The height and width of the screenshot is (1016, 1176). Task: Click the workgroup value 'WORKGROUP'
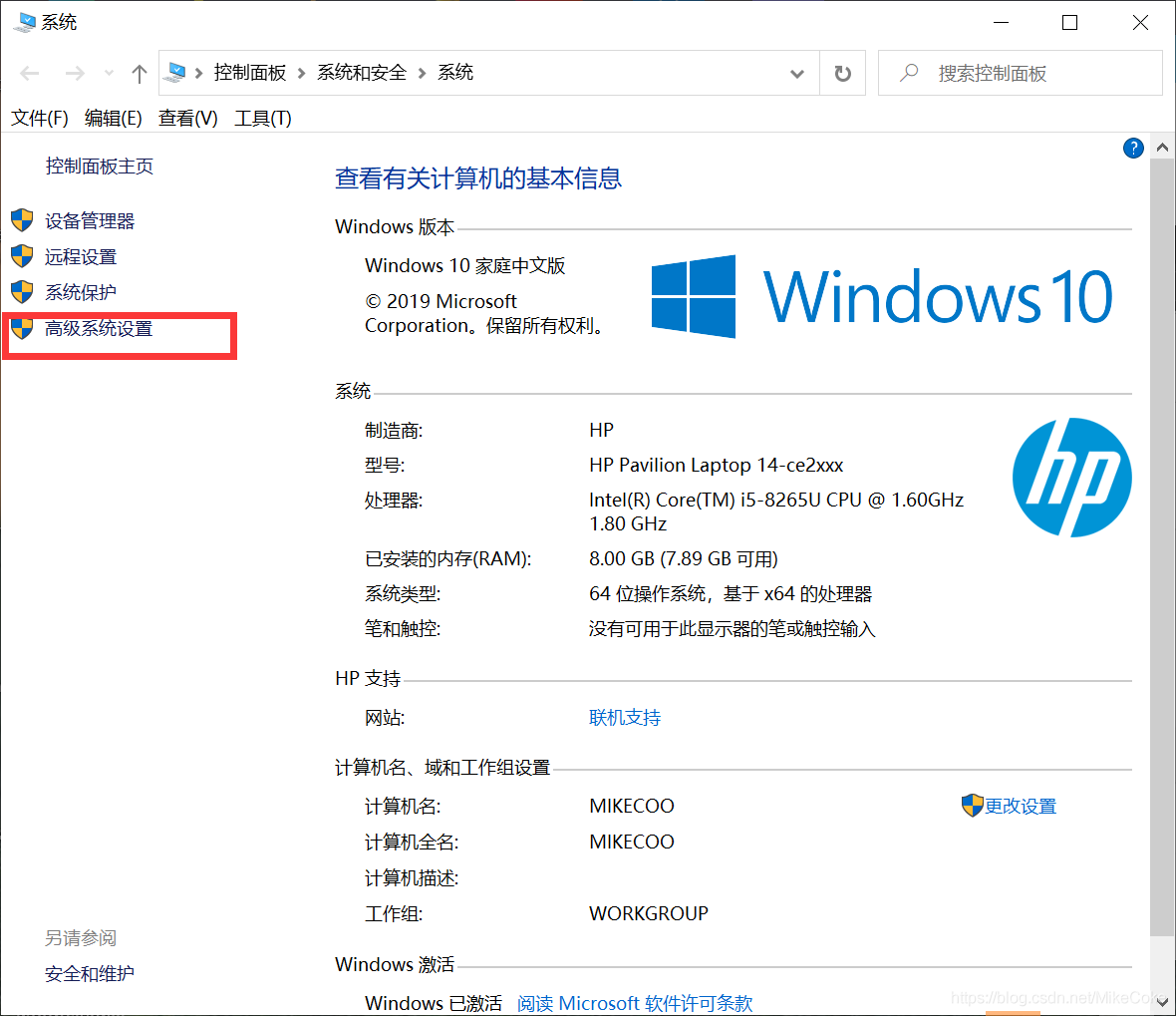(x=649, y=914)
